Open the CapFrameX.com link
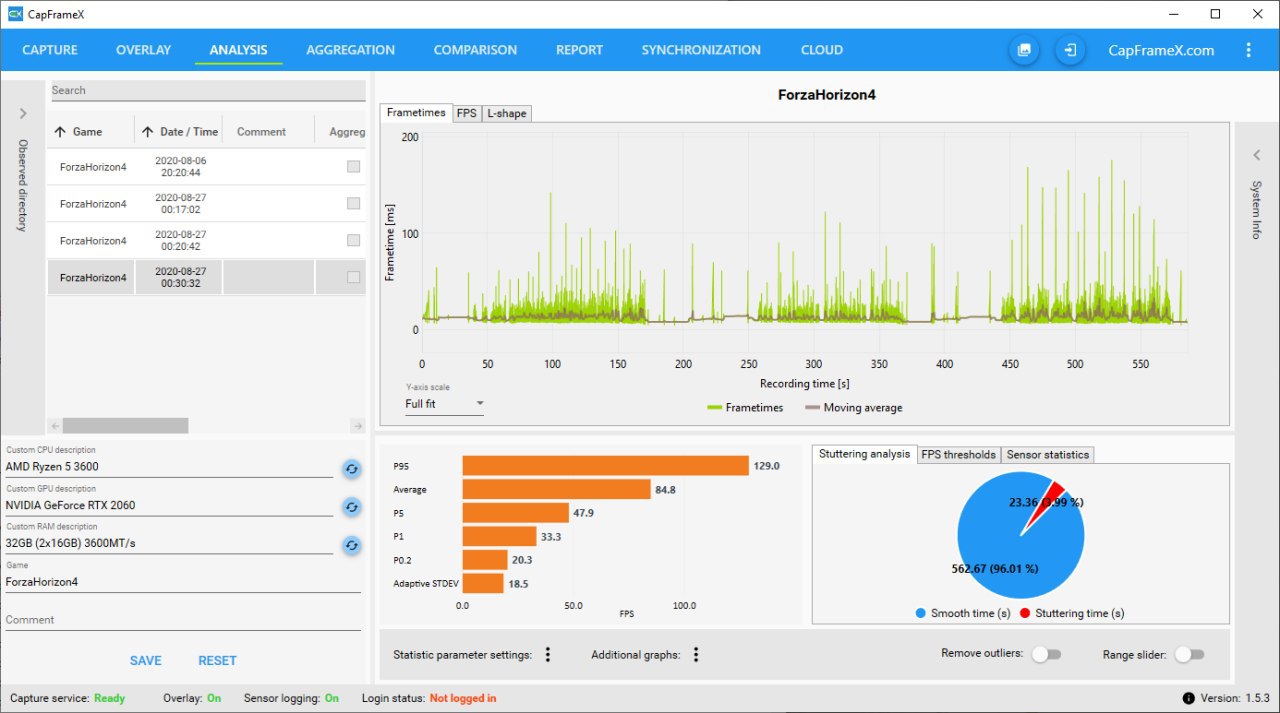Image resolution: width=1280 pixels, height=713 pixels. click(1161, 50)
